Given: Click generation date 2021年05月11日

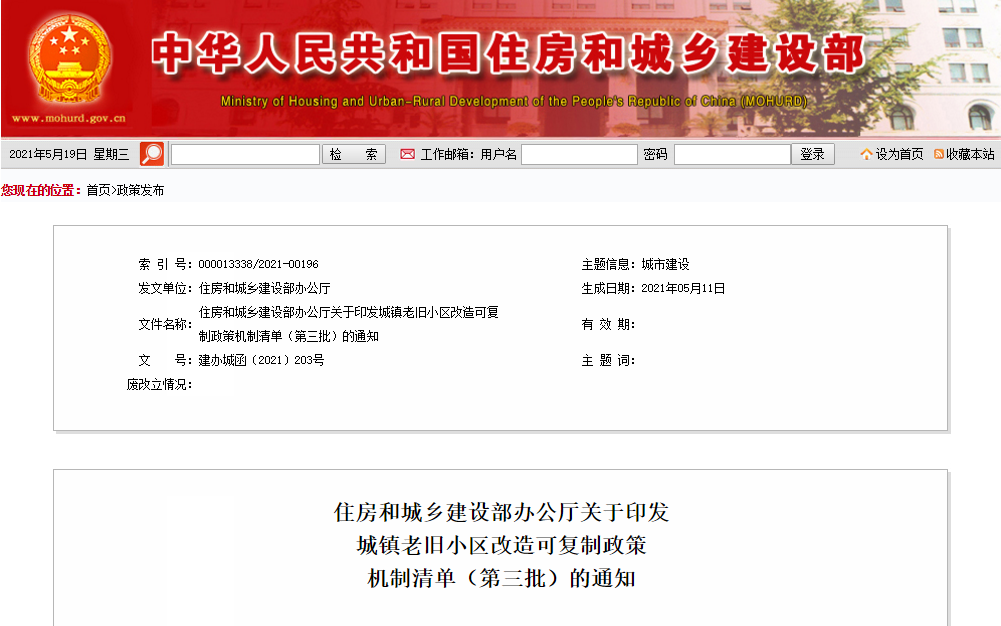Looking at the screenshot, I should coord(683,288).
